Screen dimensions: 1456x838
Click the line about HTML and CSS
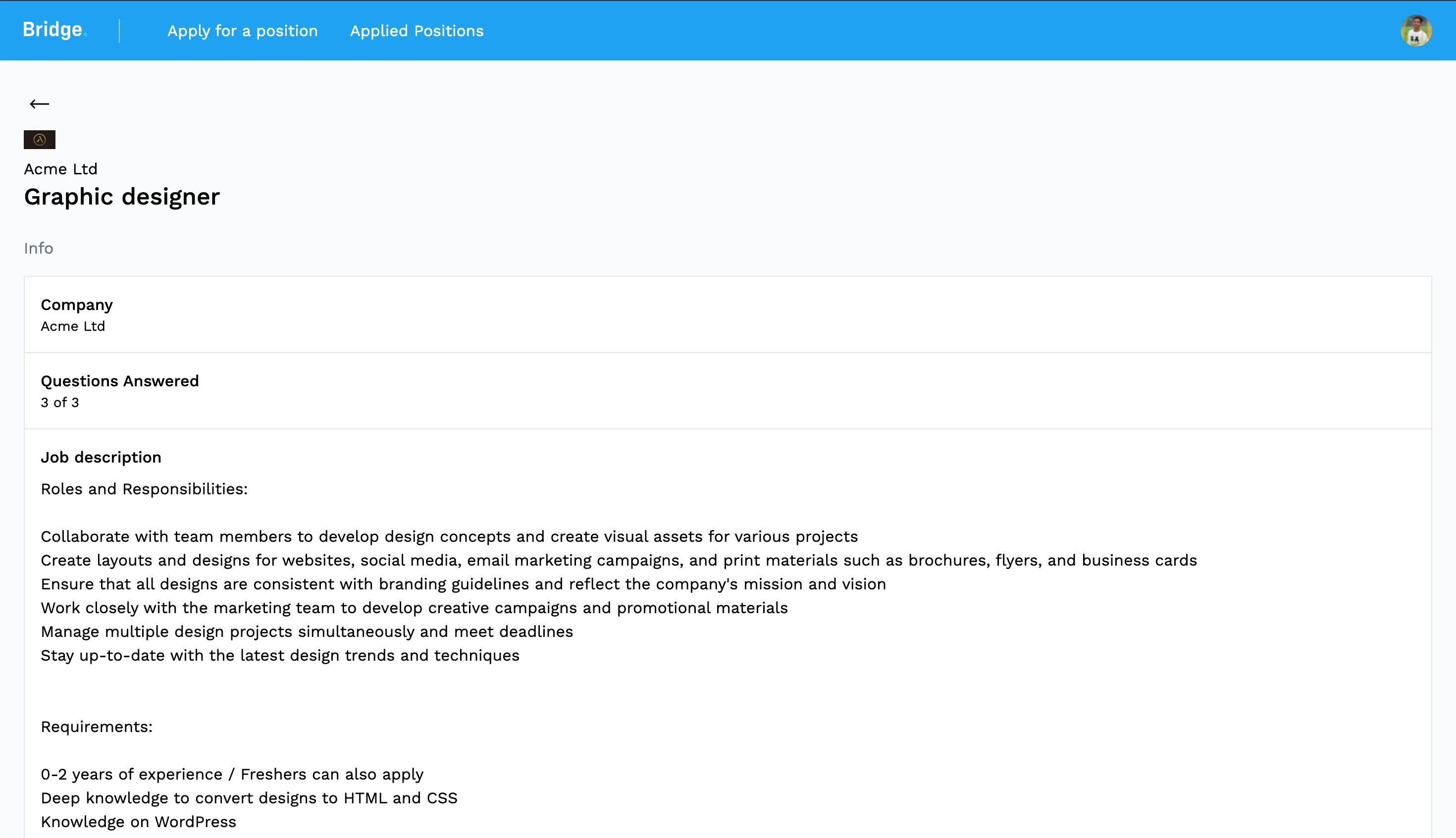(249, 798)
